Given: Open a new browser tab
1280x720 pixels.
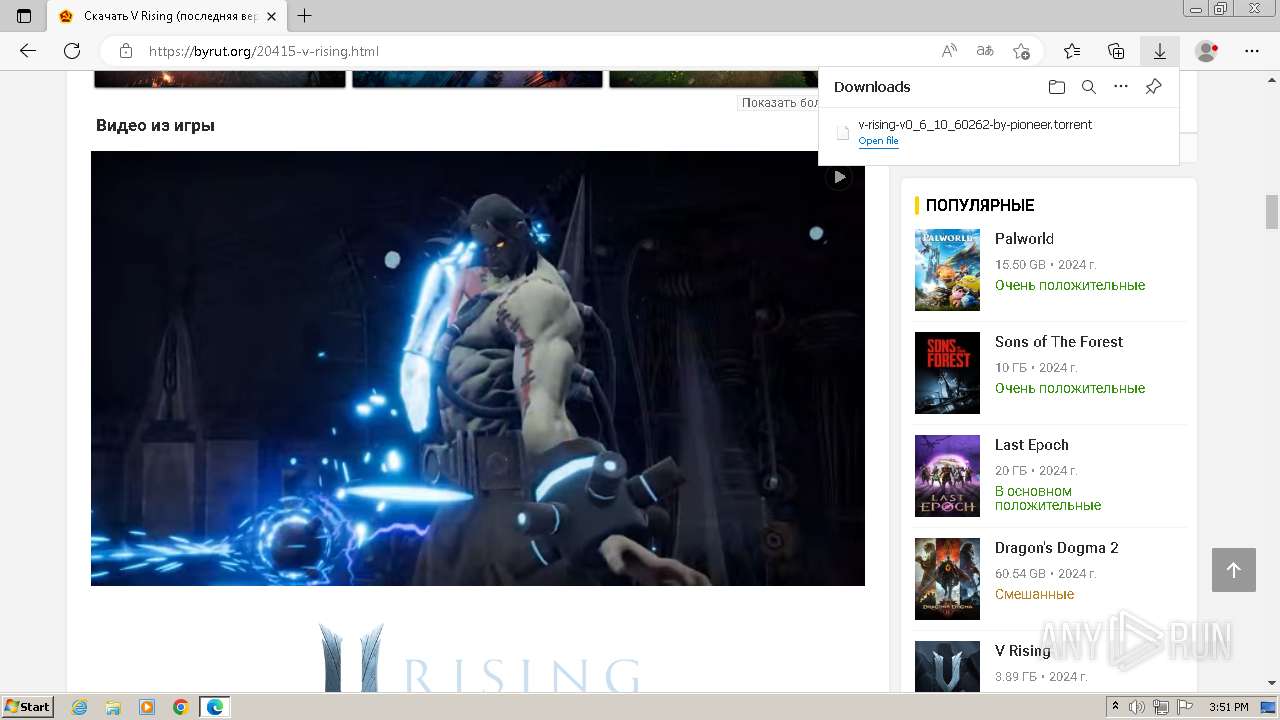Looking at the screenshot, I should [x=305, y=16].
